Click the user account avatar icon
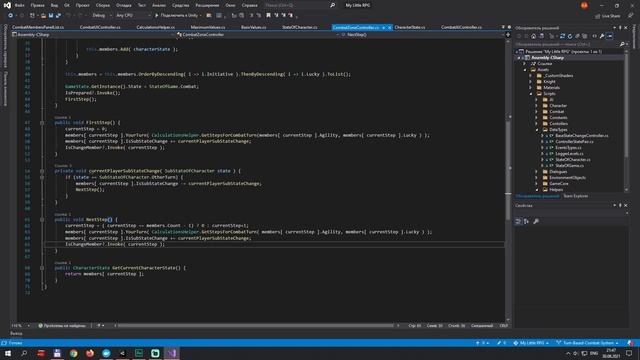The width and height of the screenshot is (640, 360). point(584,5)
